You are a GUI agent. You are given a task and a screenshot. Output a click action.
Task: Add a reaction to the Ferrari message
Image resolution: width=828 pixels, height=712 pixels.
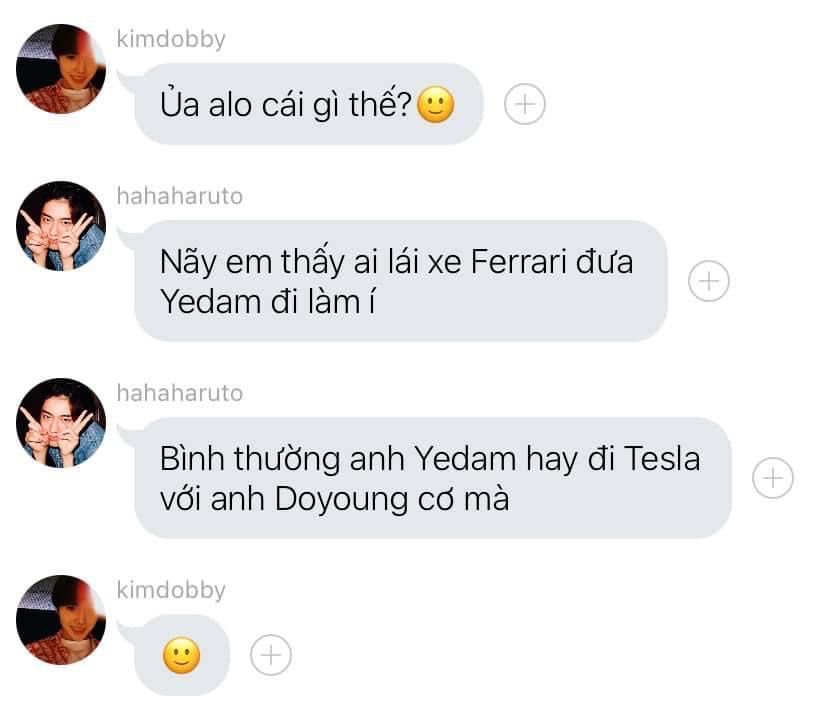[709, 282]
